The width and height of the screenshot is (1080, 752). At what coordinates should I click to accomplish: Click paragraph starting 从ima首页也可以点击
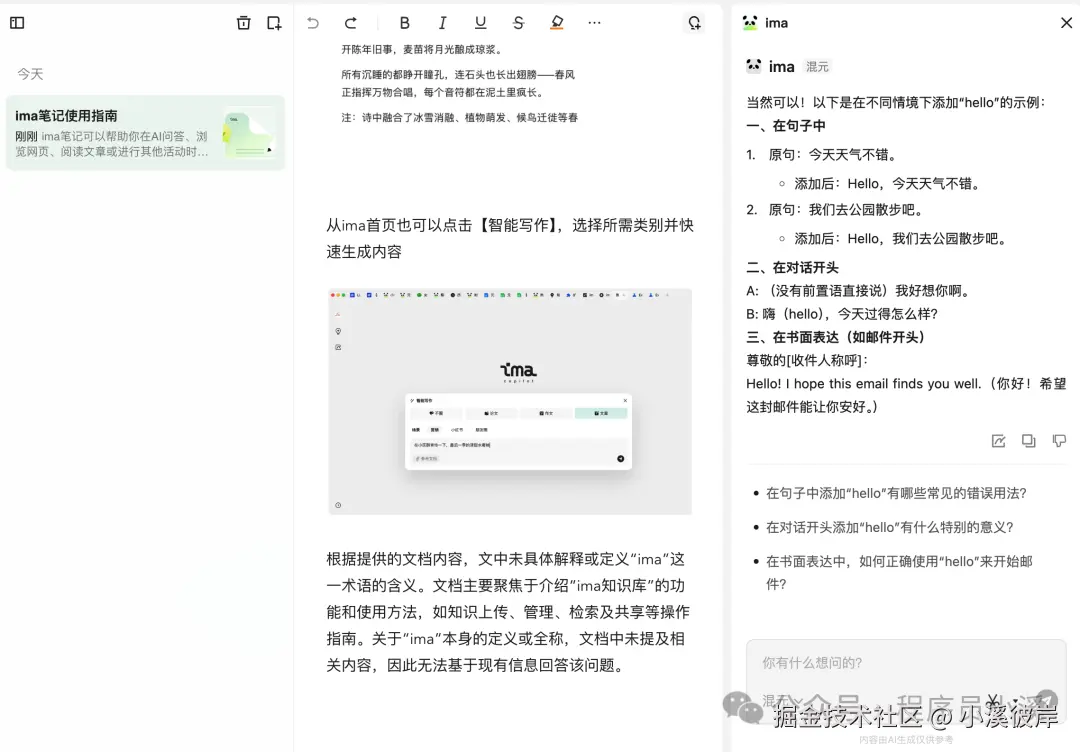pyautogui.click(x=510, y=238)
